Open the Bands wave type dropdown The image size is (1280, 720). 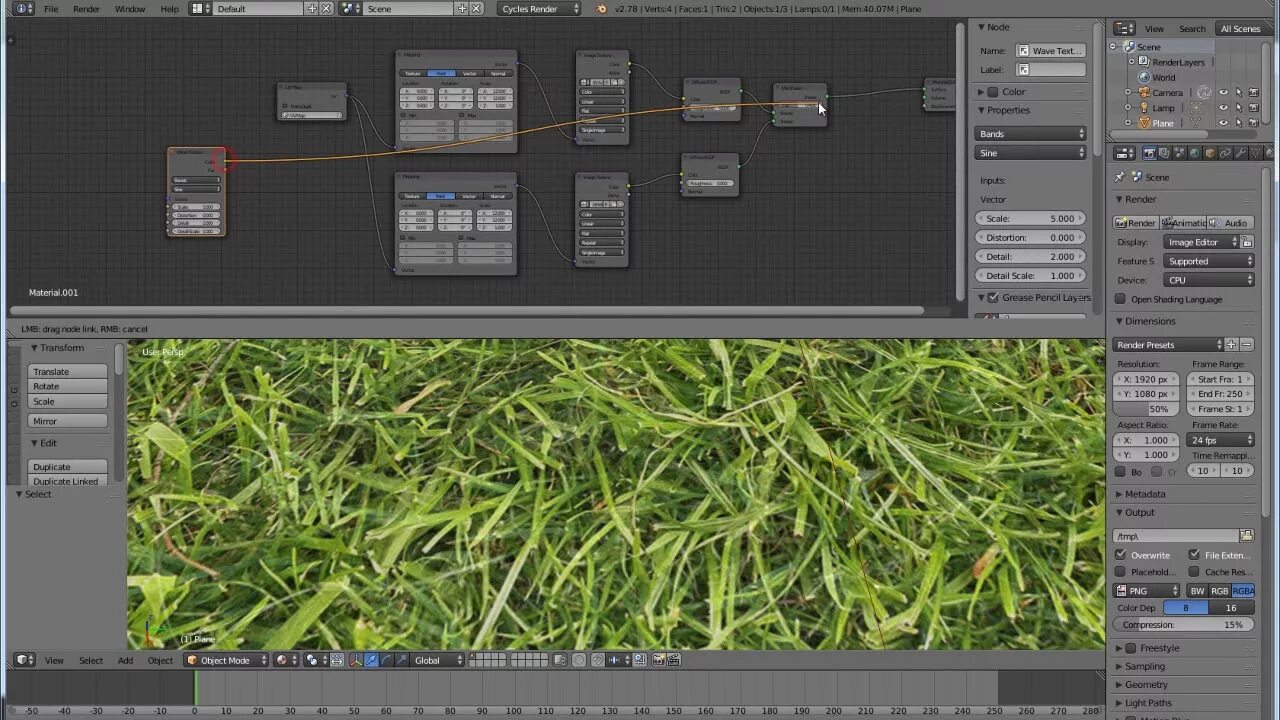pyautogui.click(x=1031, y=134)
